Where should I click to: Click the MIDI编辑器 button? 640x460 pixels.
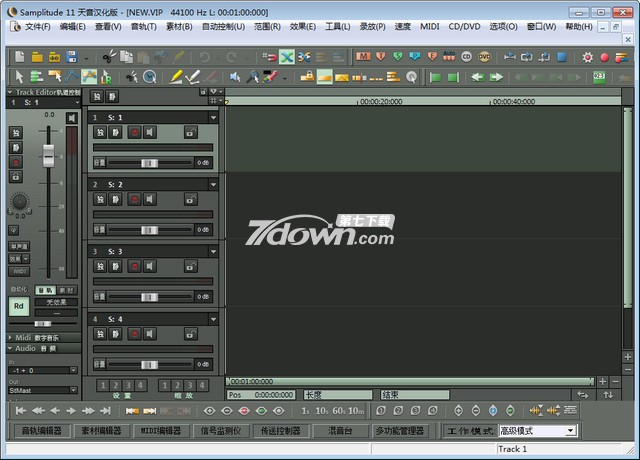[x=160, y=430]
